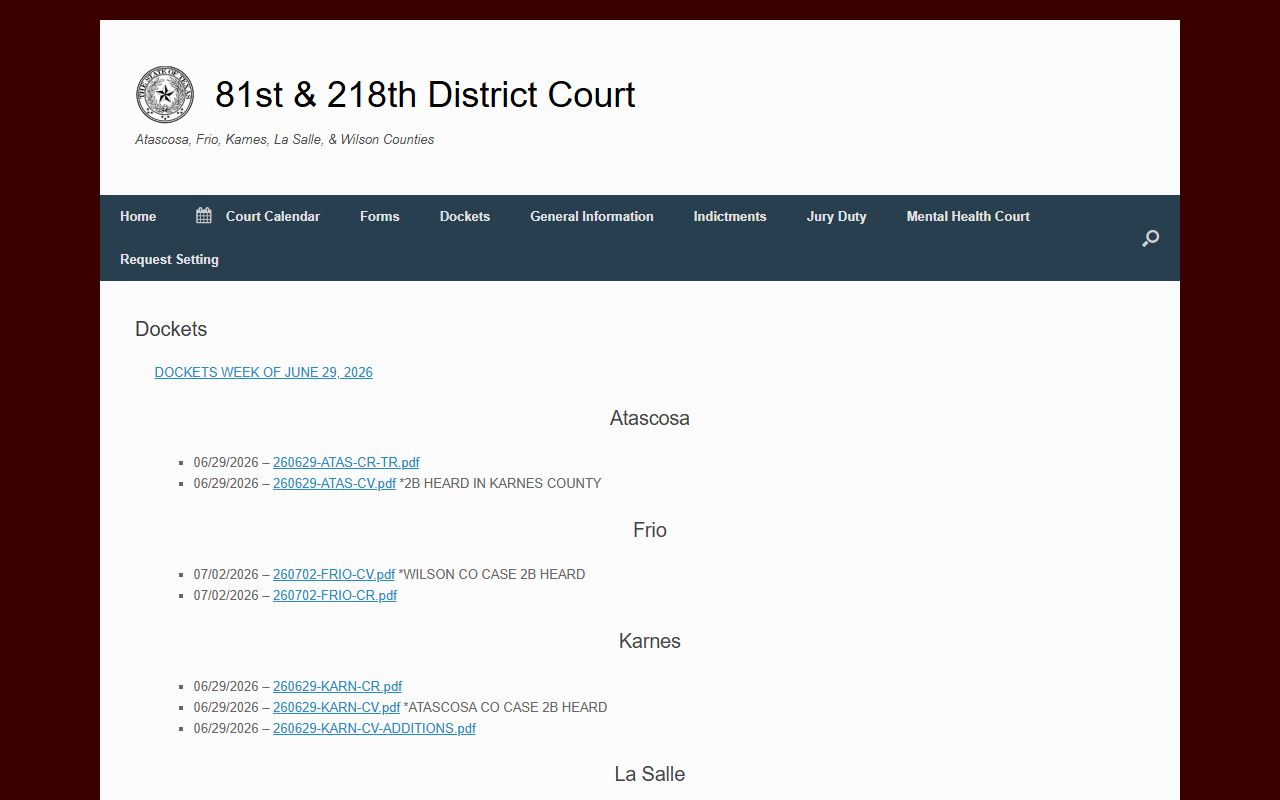This screenshot has height=800, width=1280.
Task: Open the Request Setting menu item
Action: click(169, 259)
